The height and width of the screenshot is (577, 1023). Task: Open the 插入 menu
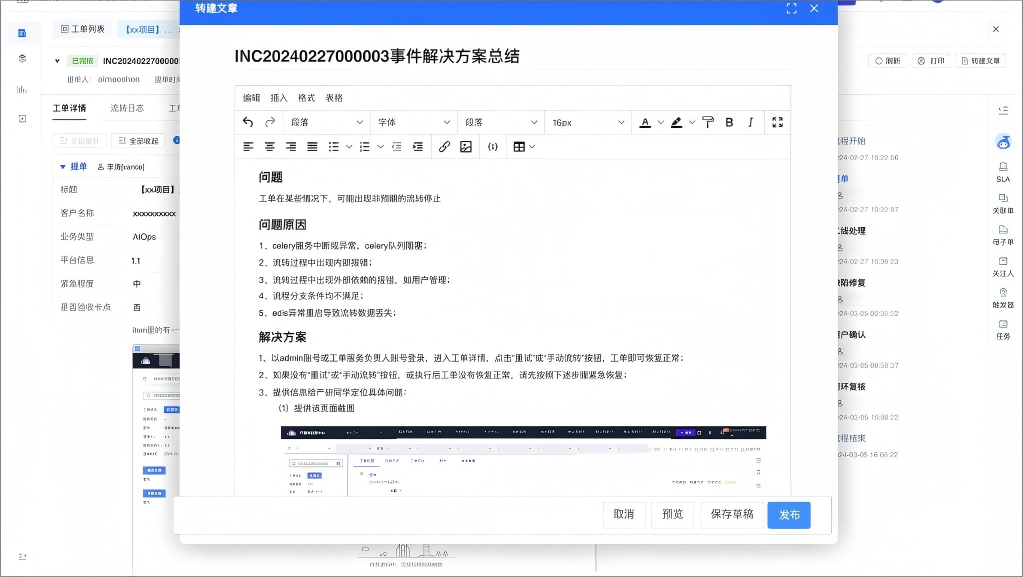[x=279, y=98]
